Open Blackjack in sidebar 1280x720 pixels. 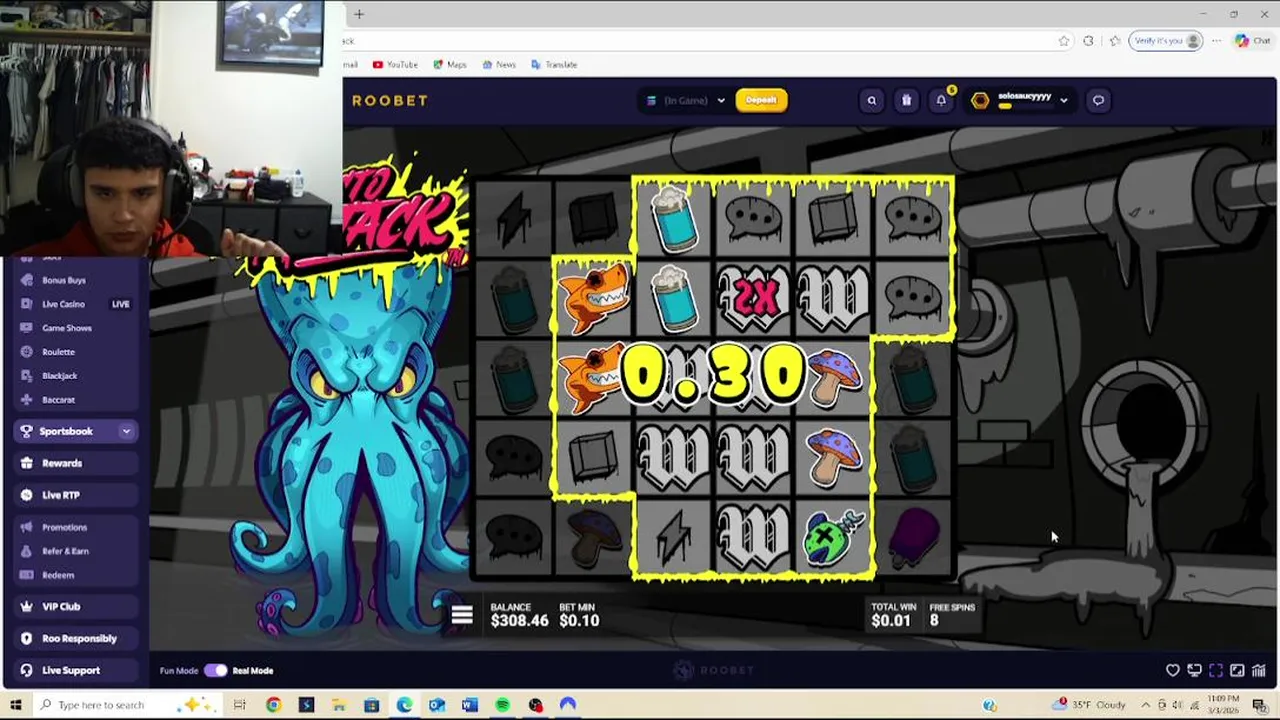[59, 376]
